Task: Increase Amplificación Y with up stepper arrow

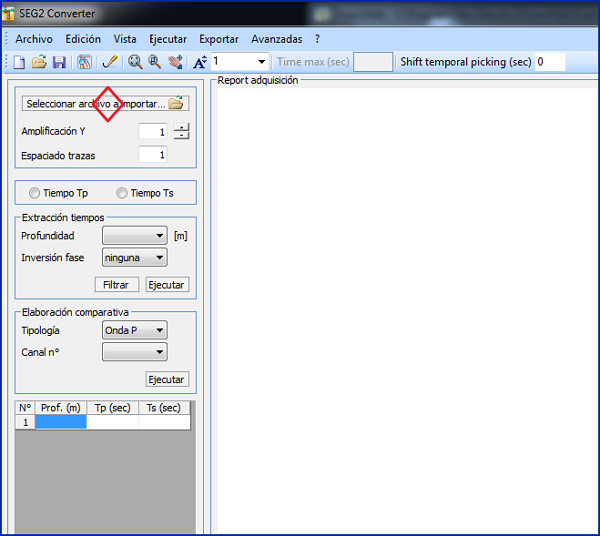Action: tap(181, 127)
